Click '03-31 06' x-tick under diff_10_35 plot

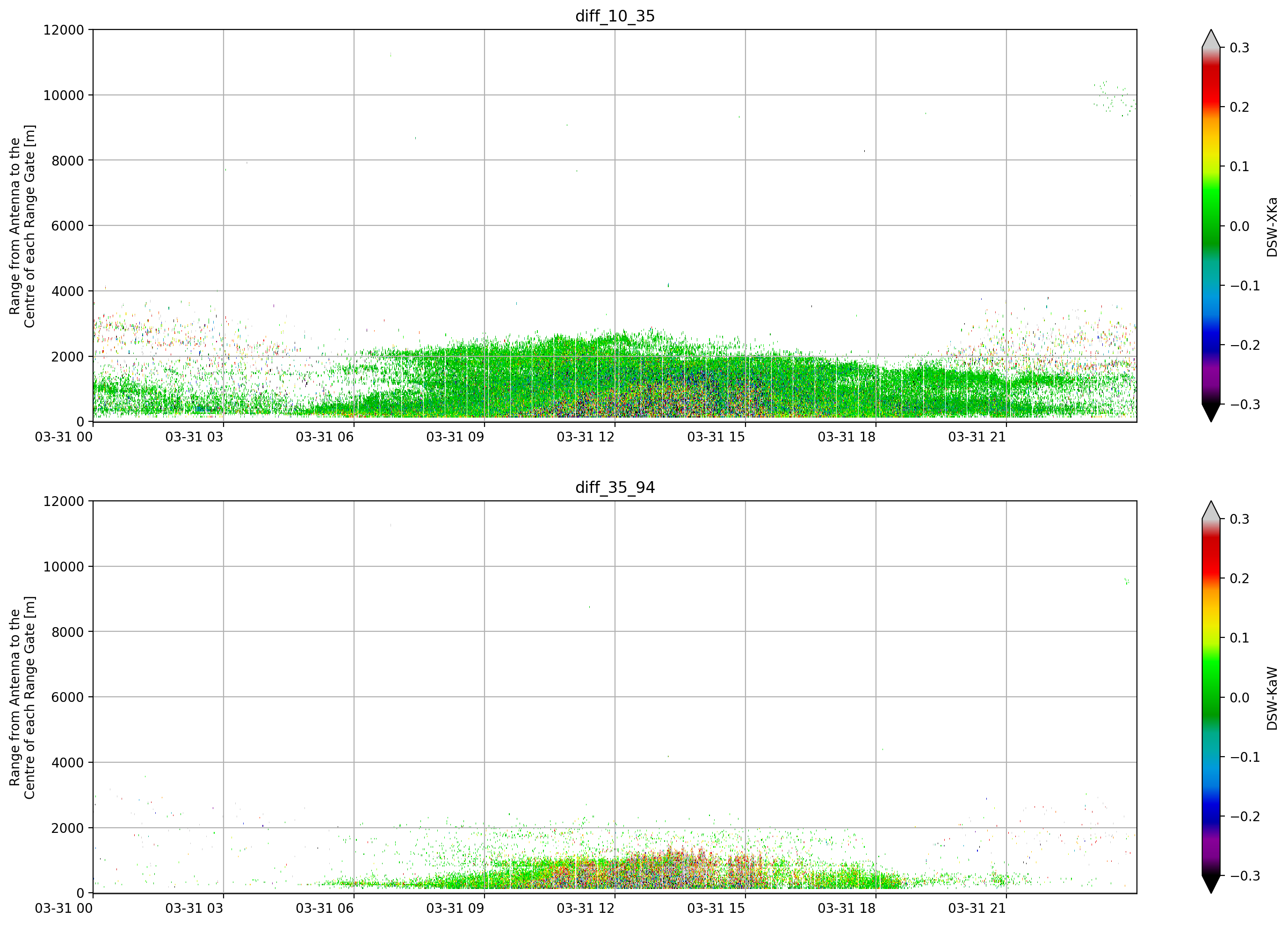(325, 437)
